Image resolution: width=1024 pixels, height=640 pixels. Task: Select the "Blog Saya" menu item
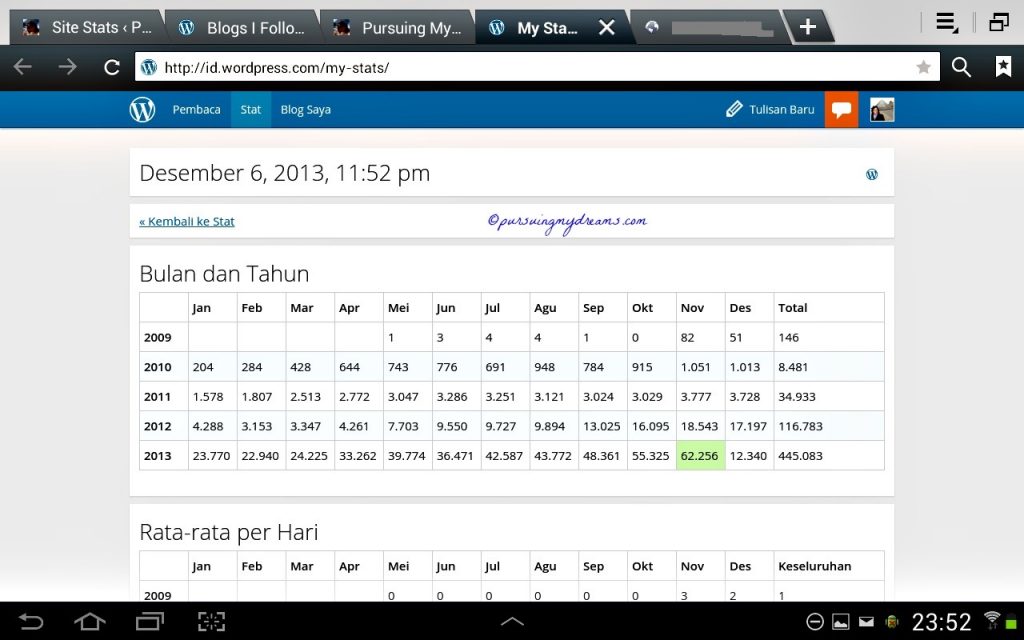tap(305, 109)
